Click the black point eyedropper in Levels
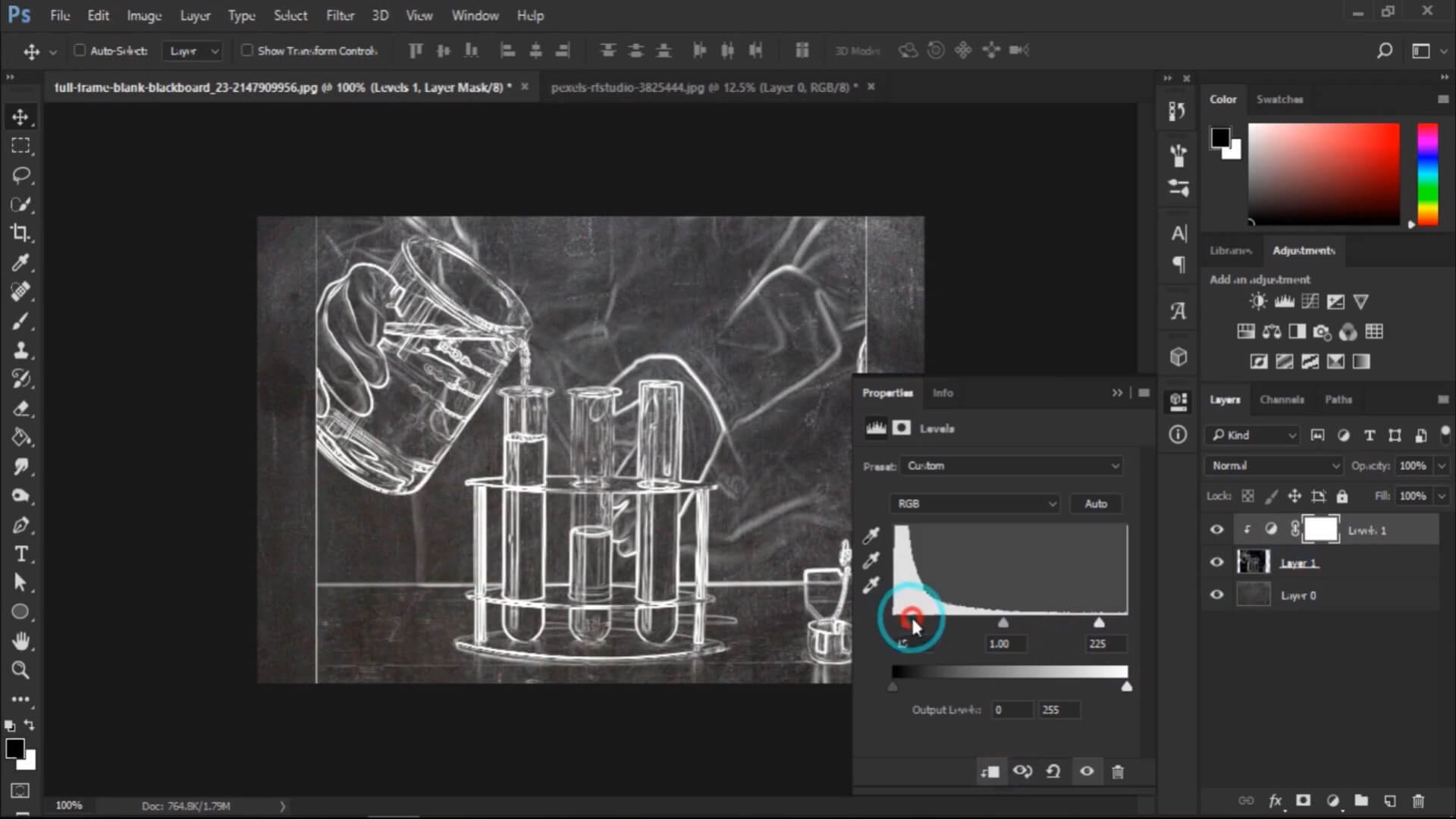This screenshot has width=1456, height=819. [x=871, y=535]
